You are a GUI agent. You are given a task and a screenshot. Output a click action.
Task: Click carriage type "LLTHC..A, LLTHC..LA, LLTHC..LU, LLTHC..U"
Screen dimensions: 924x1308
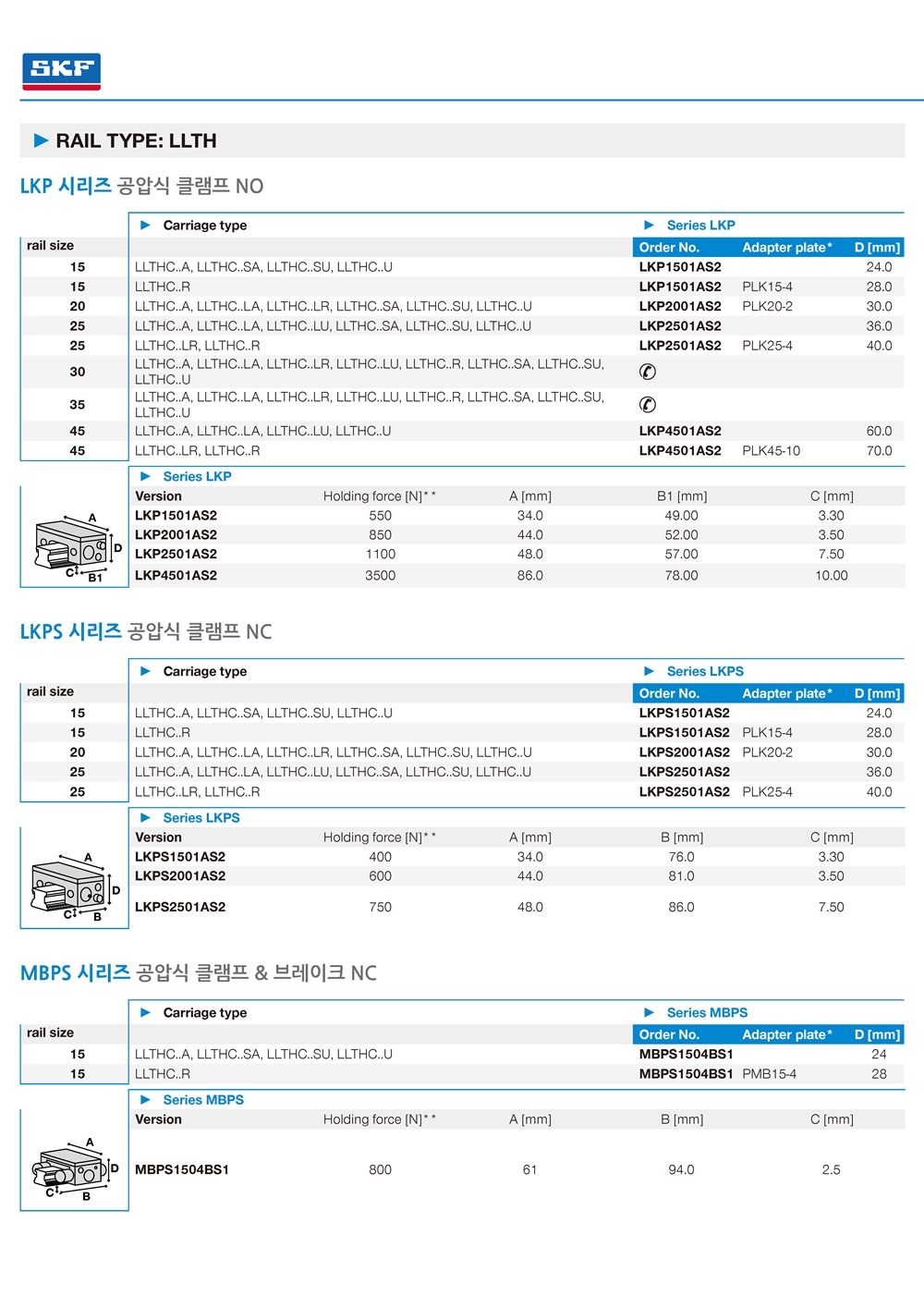262,431
